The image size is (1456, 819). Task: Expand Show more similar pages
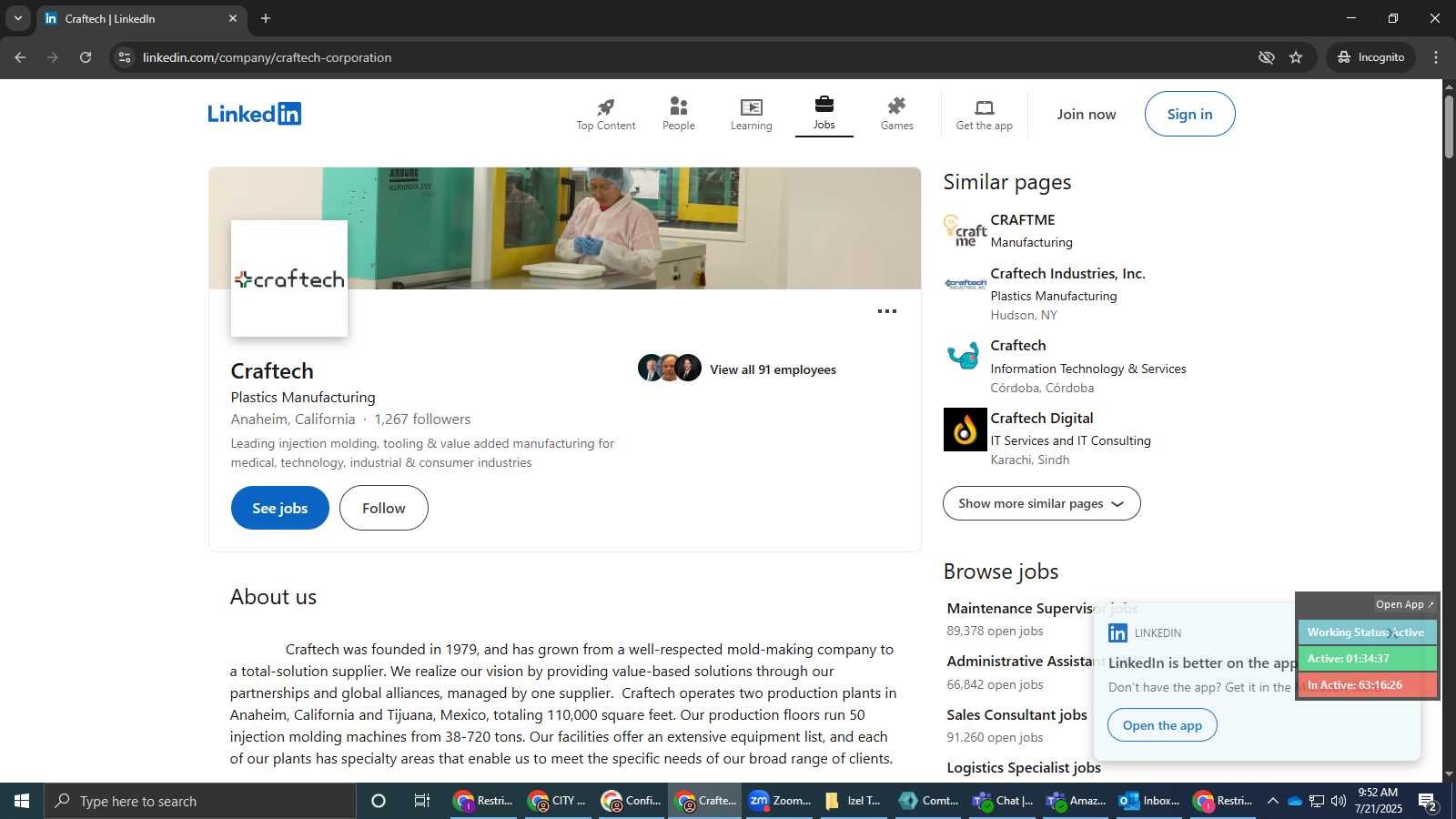tap(1041, 503)
